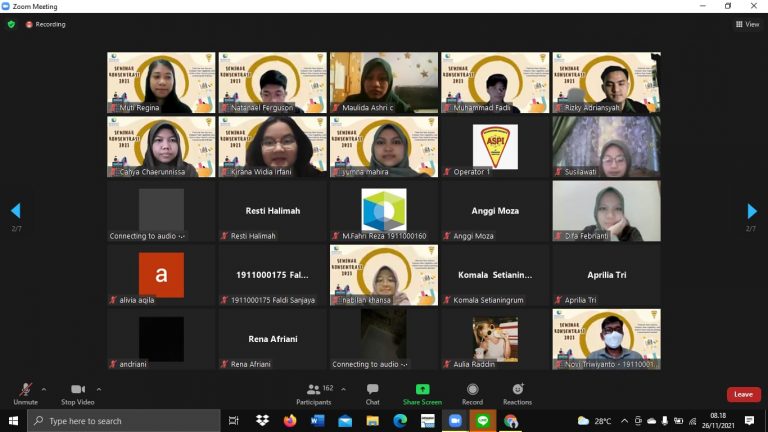Open audio settings caret next to Unmute
Screen dimensions: 768x432
coord(44,389)
